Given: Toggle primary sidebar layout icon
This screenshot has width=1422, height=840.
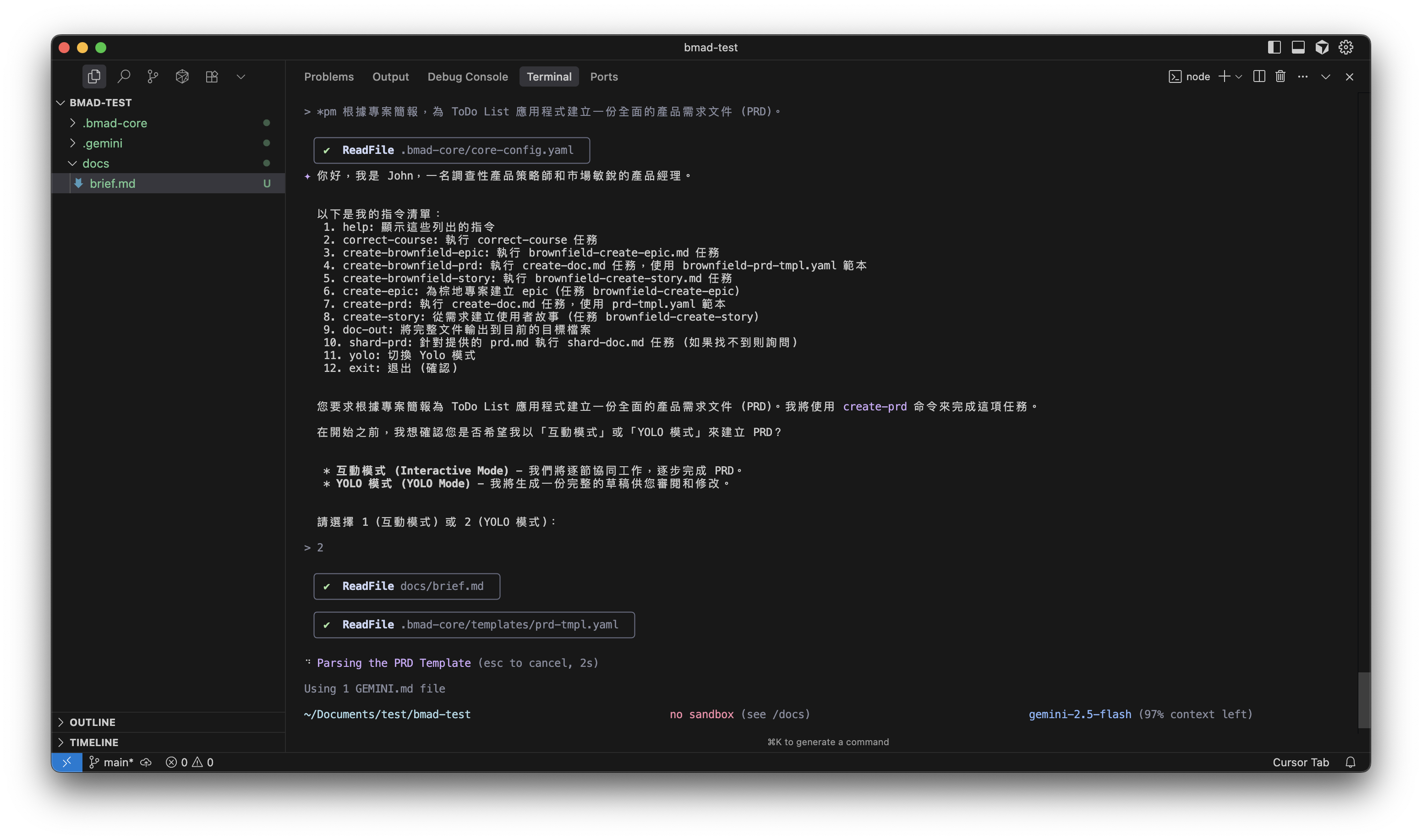Looking at the screenshot, I should tap(1274, 47).
